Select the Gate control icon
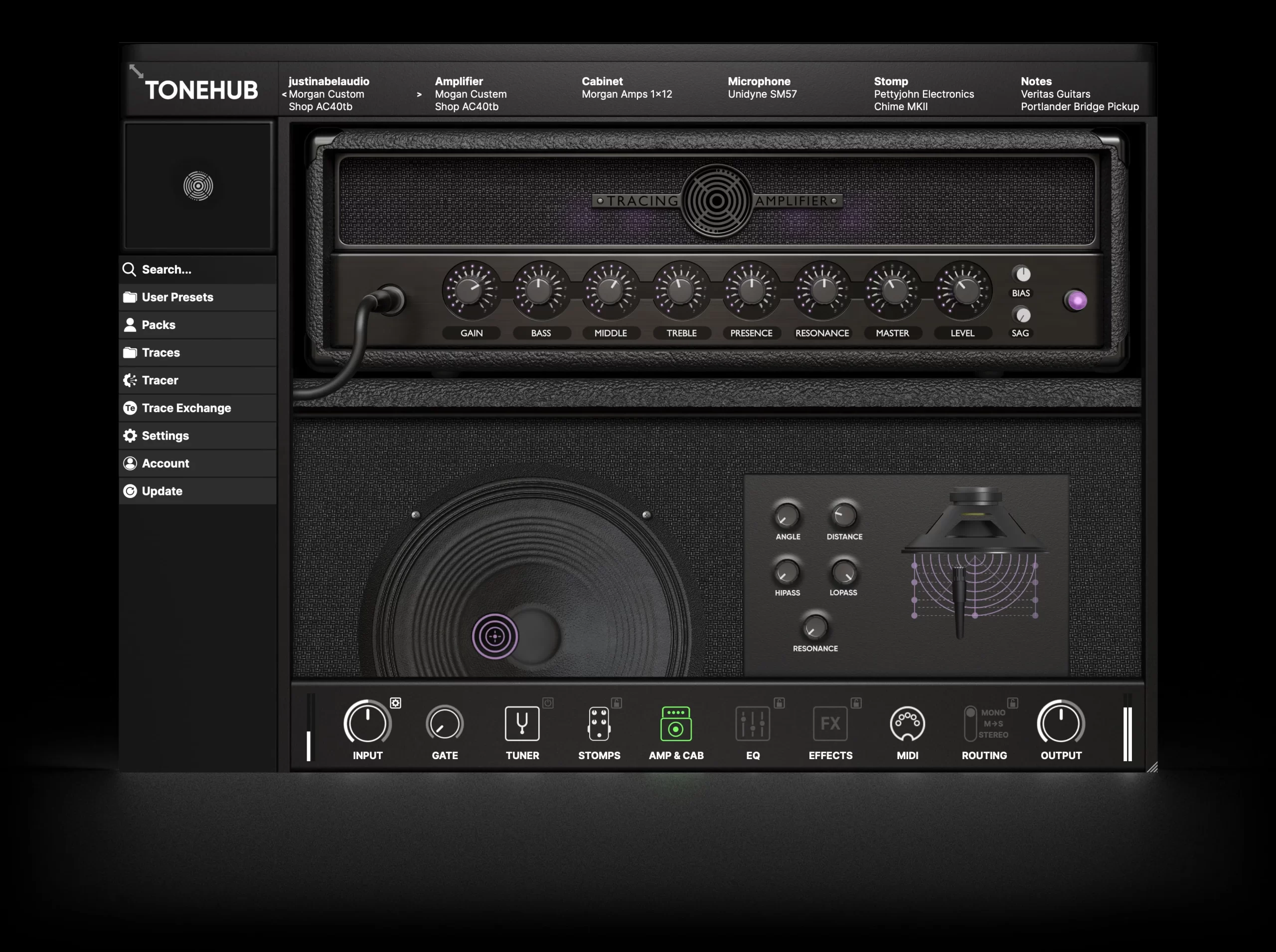 444,724
